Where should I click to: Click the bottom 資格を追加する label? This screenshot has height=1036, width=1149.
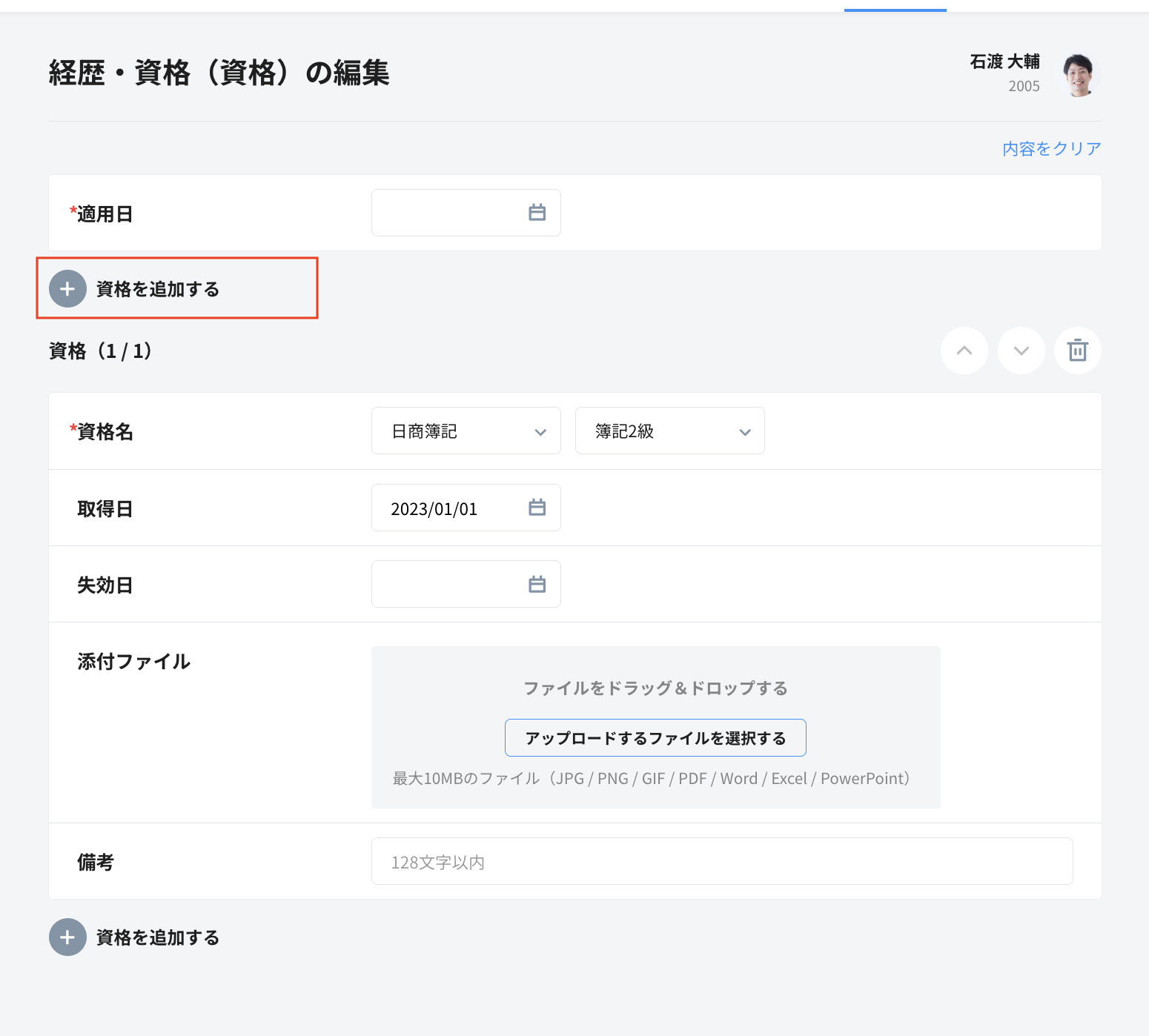coord(158,937)
